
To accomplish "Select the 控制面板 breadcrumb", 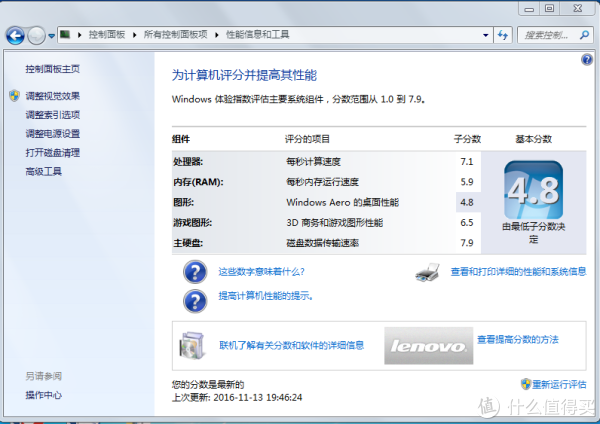I will click(x=107, y=35).
